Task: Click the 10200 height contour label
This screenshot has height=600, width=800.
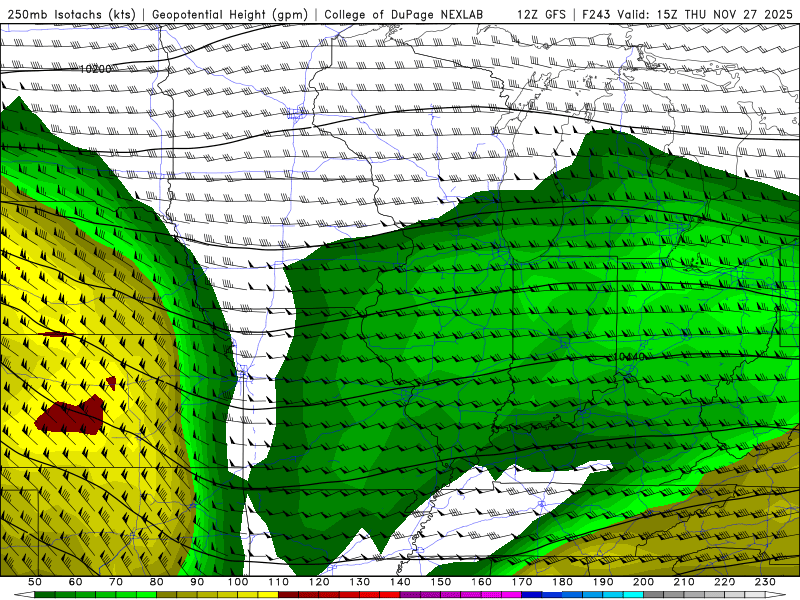Action: point(95,69)
